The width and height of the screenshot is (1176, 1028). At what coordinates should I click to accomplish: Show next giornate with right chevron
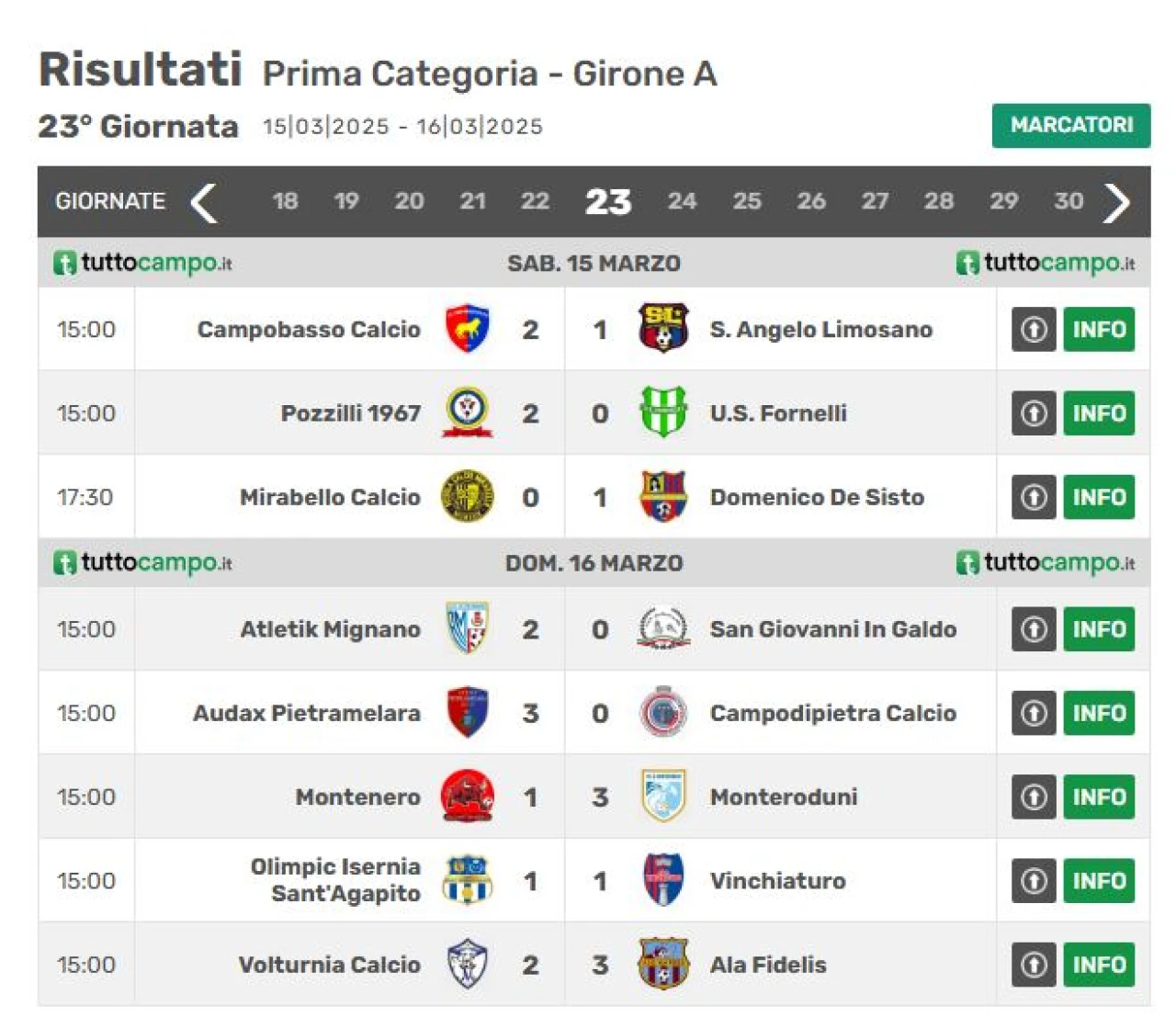1116,202
